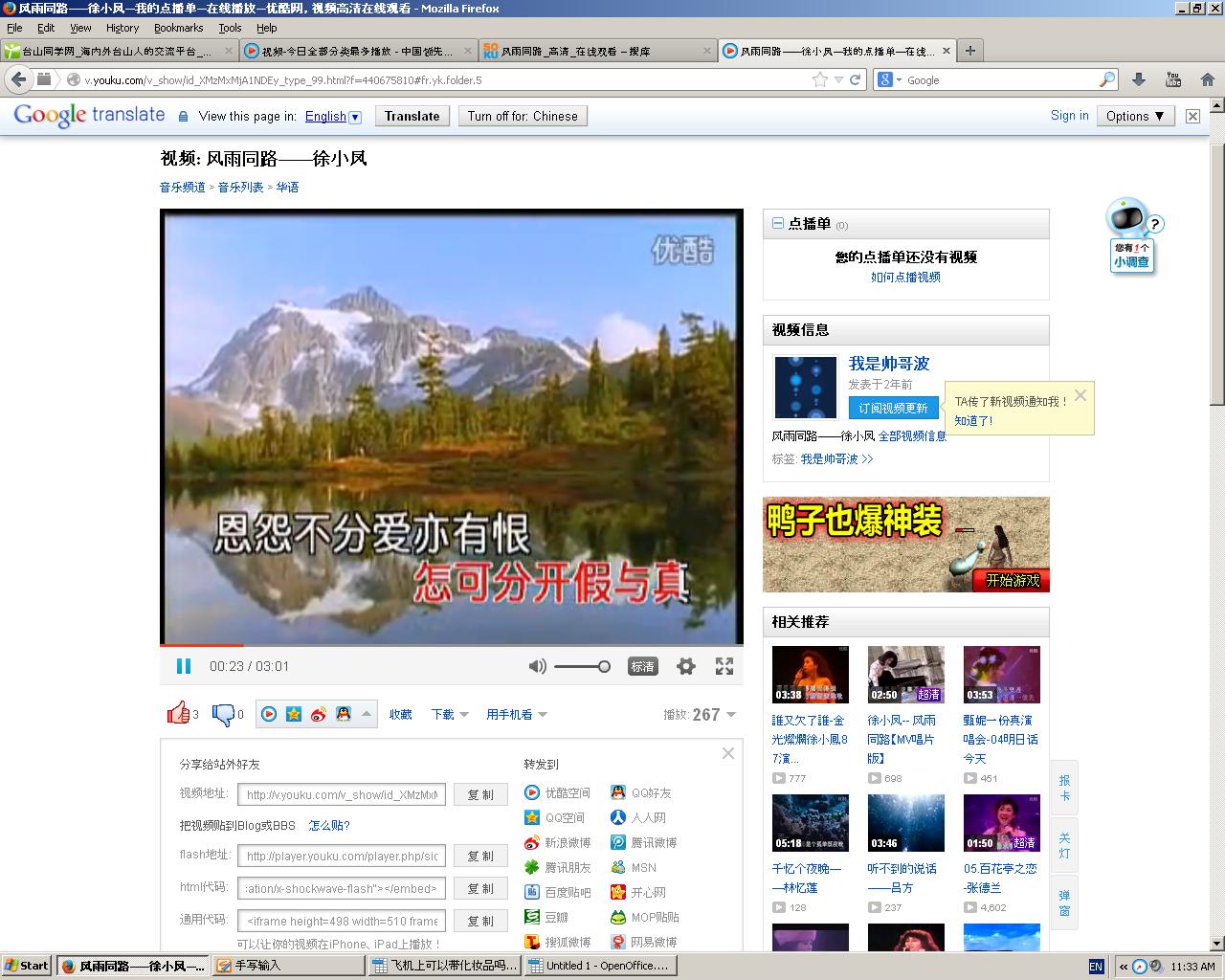This screenshot has width=1225, height=980.
Task: Click the flash地址 input field
Action: click(342, 856)
